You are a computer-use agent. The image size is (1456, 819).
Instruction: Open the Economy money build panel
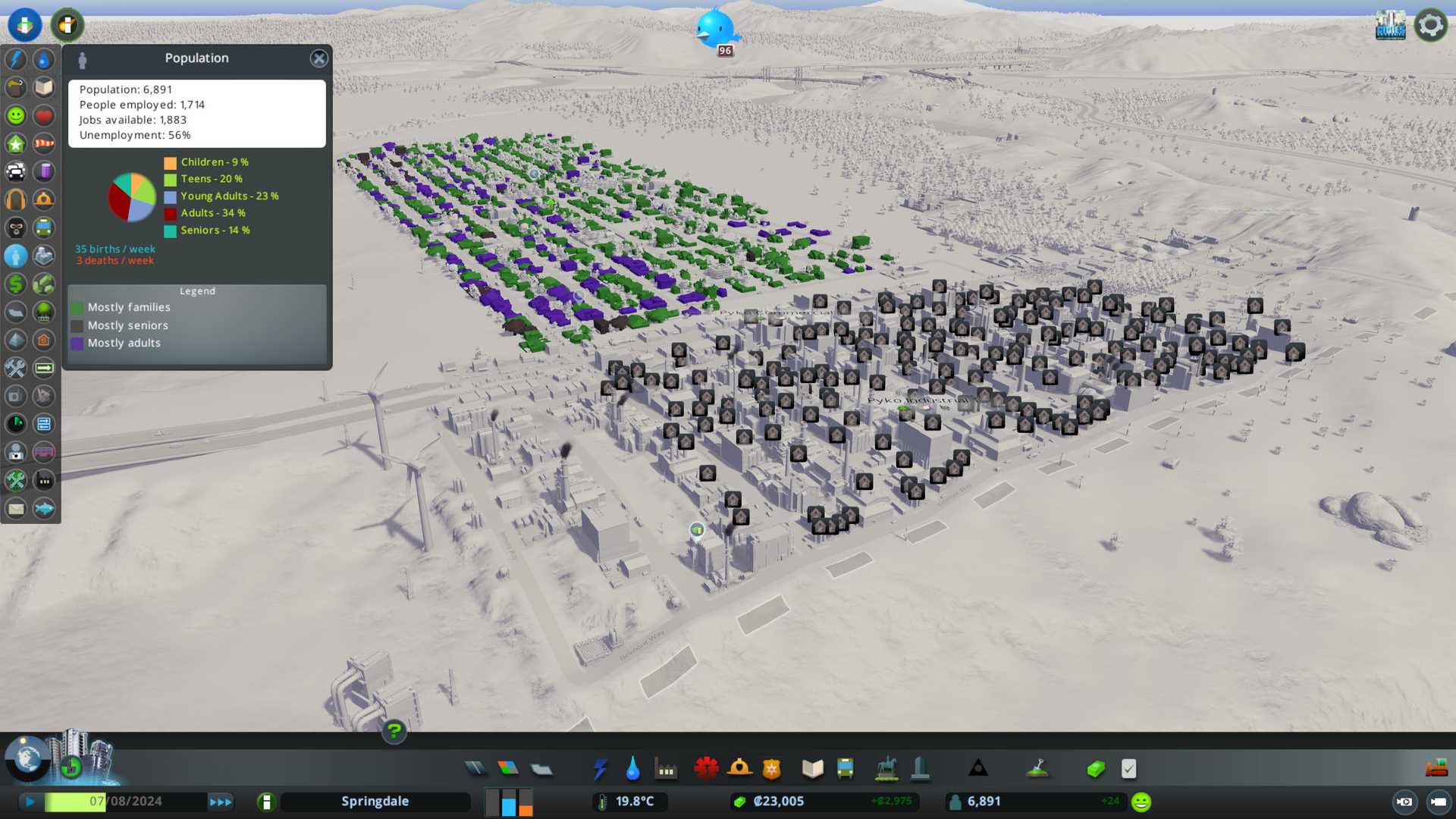click(1096, 769)
